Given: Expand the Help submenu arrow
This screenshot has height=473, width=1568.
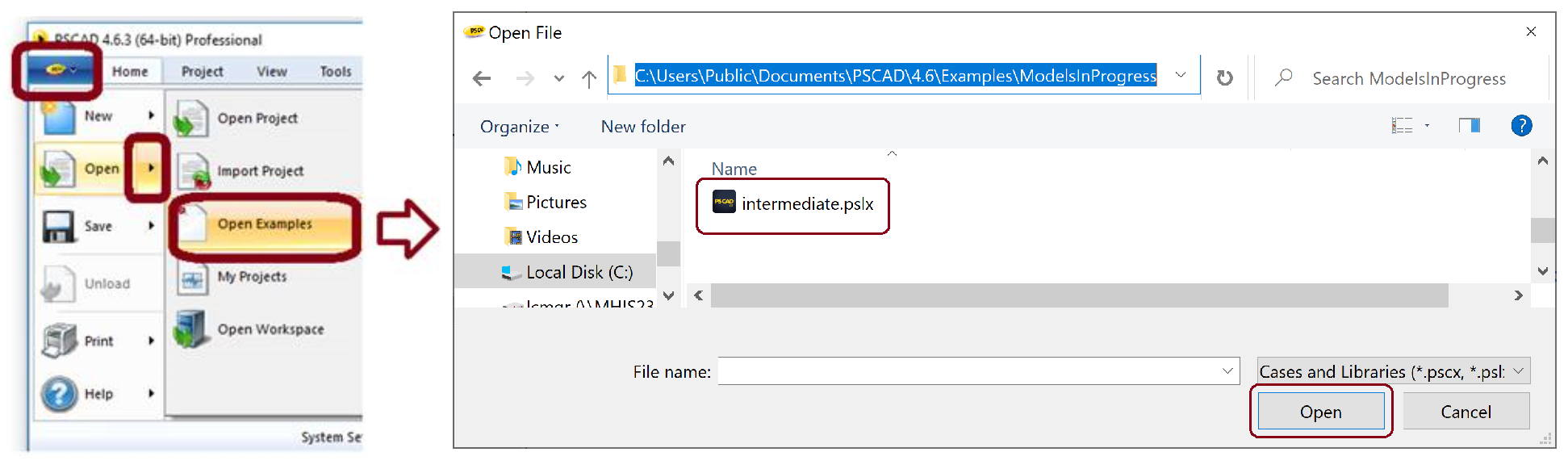Looking at the screenshot, I should pyautogui.click(x=151, y=393).
